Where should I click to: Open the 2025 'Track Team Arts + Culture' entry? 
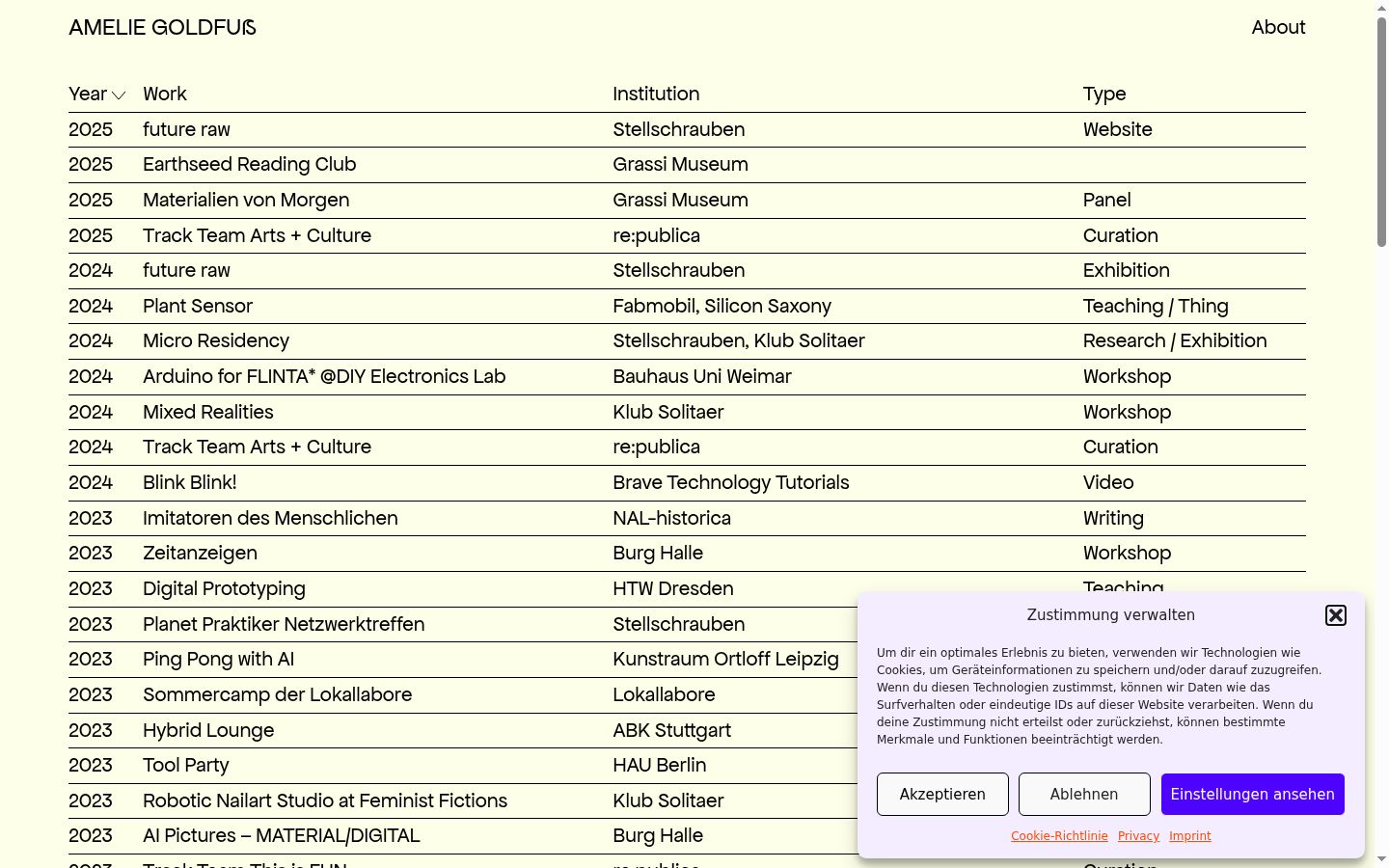(x=257, y=236)
